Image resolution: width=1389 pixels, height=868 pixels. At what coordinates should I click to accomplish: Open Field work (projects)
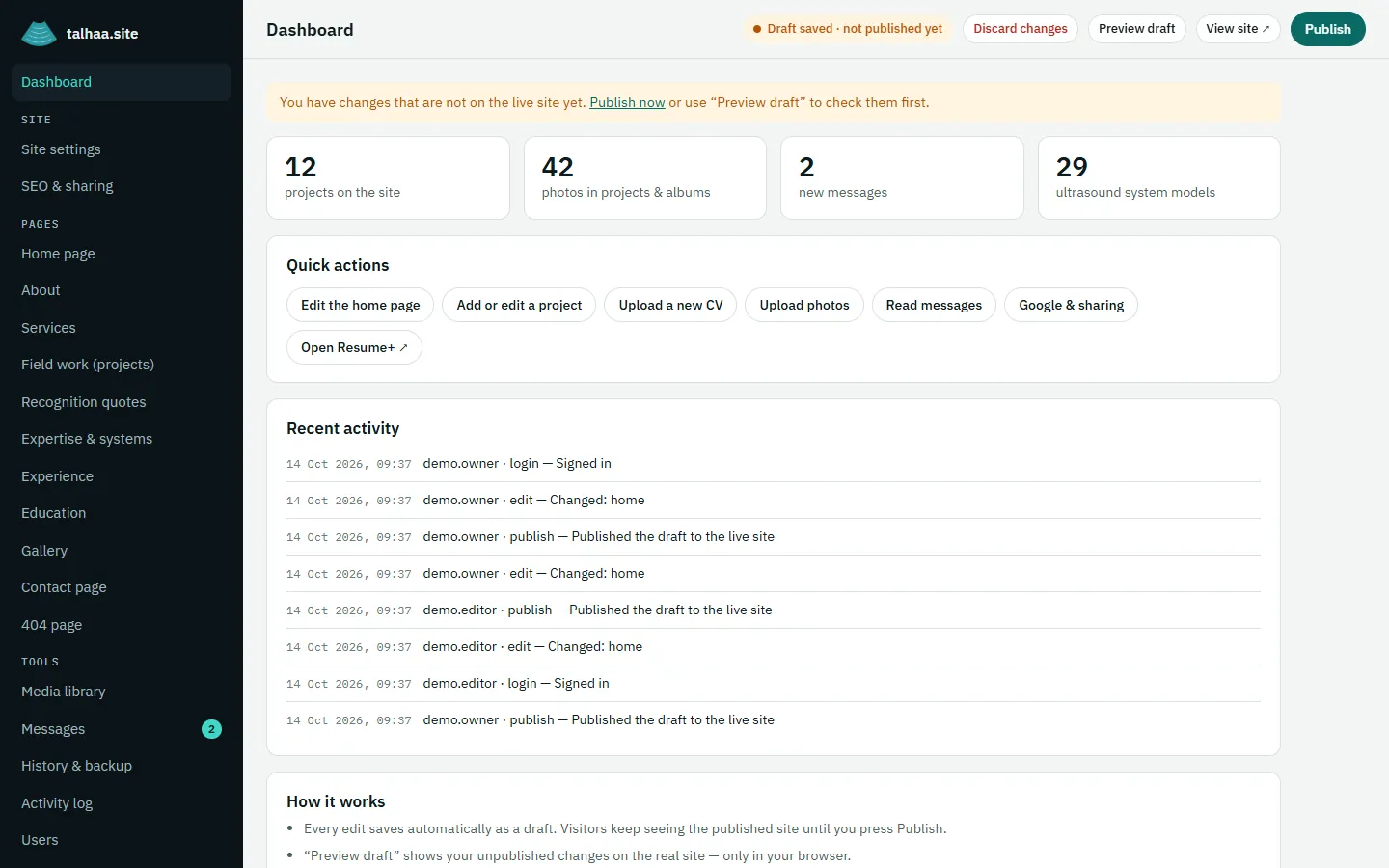[122, 365]
